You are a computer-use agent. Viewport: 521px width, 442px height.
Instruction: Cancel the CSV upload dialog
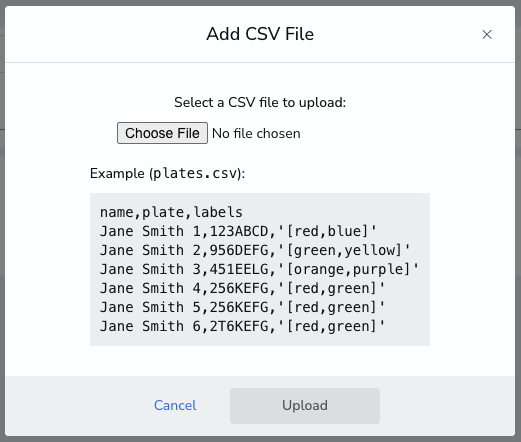(175, 405)
